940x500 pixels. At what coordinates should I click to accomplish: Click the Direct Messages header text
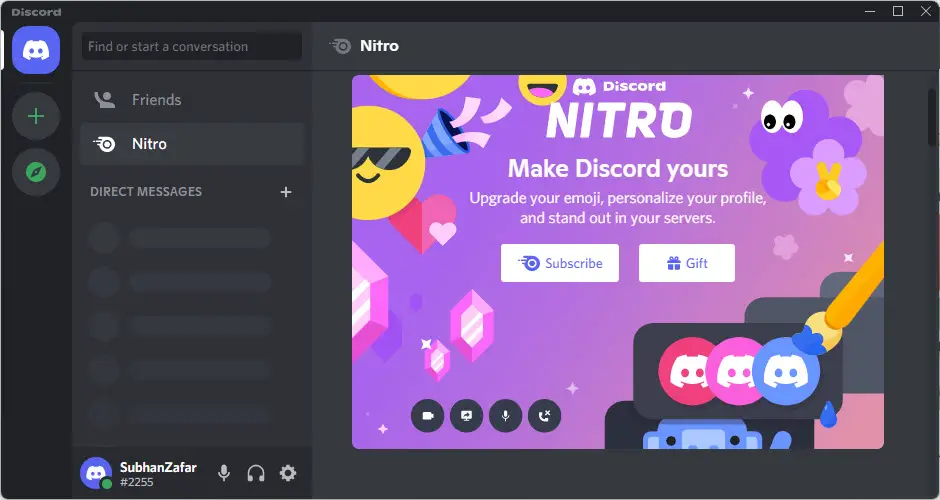[146, 192]
